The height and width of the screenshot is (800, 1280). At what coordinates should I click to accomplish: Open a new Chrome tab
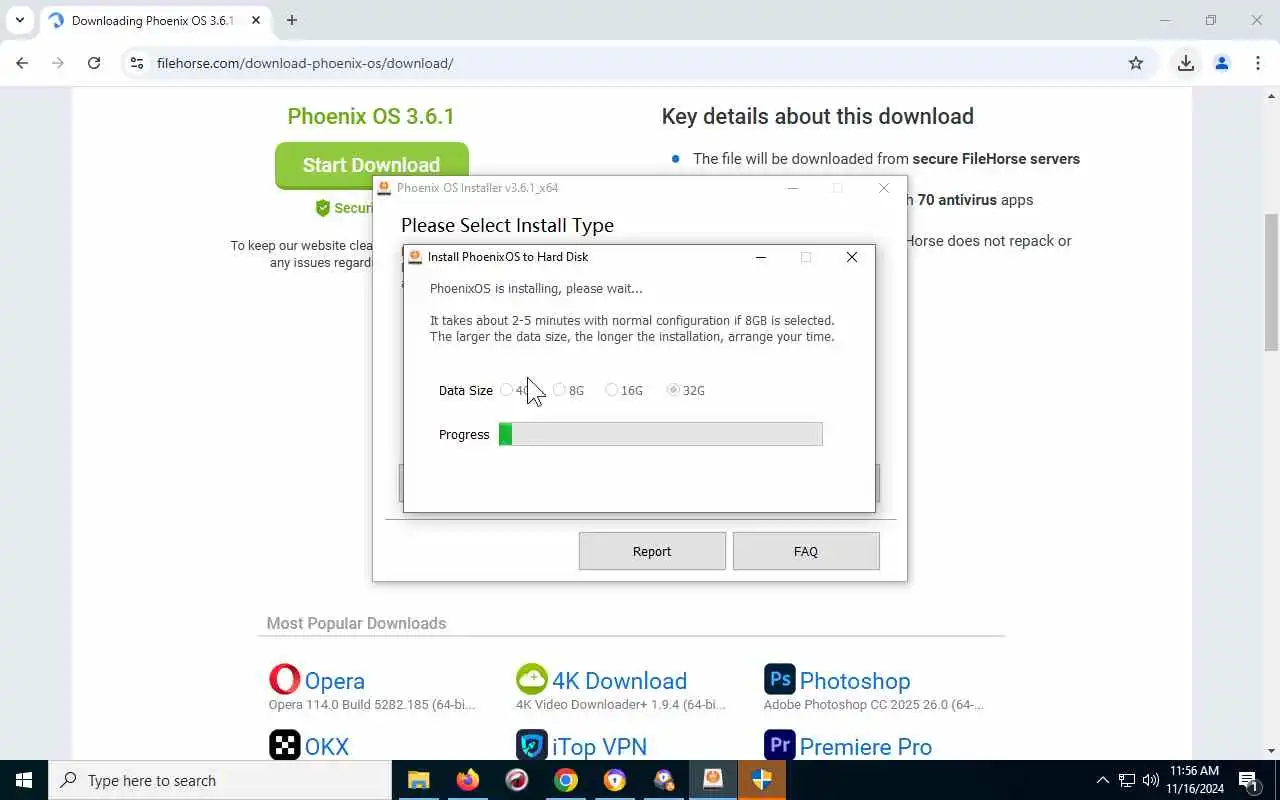pyautogui.click(x=292, y=20)
